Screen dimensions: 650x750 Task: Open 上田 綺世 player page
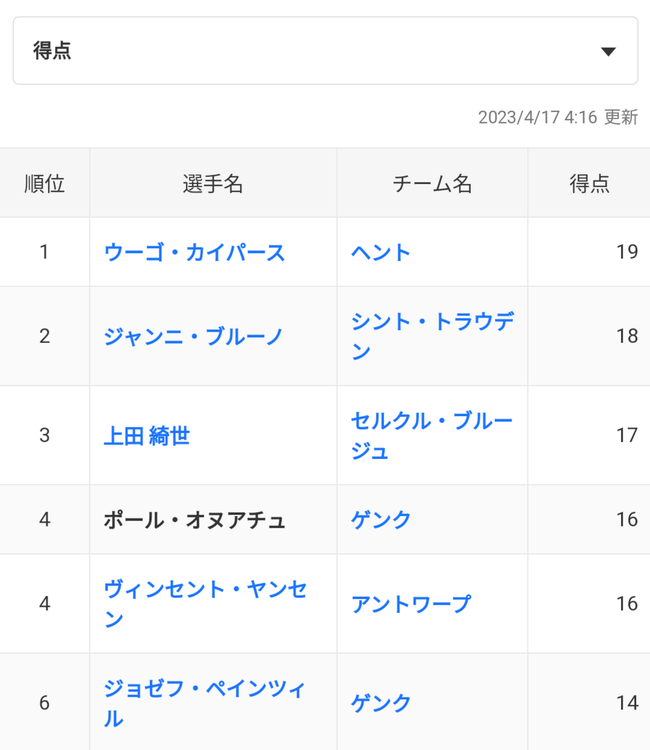coord(147,436)
